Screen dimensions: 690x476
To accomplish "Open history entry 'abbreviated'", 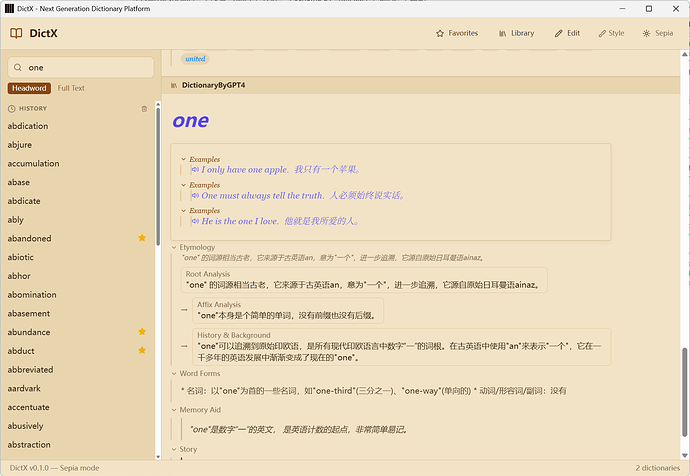I will coord(30,370).
